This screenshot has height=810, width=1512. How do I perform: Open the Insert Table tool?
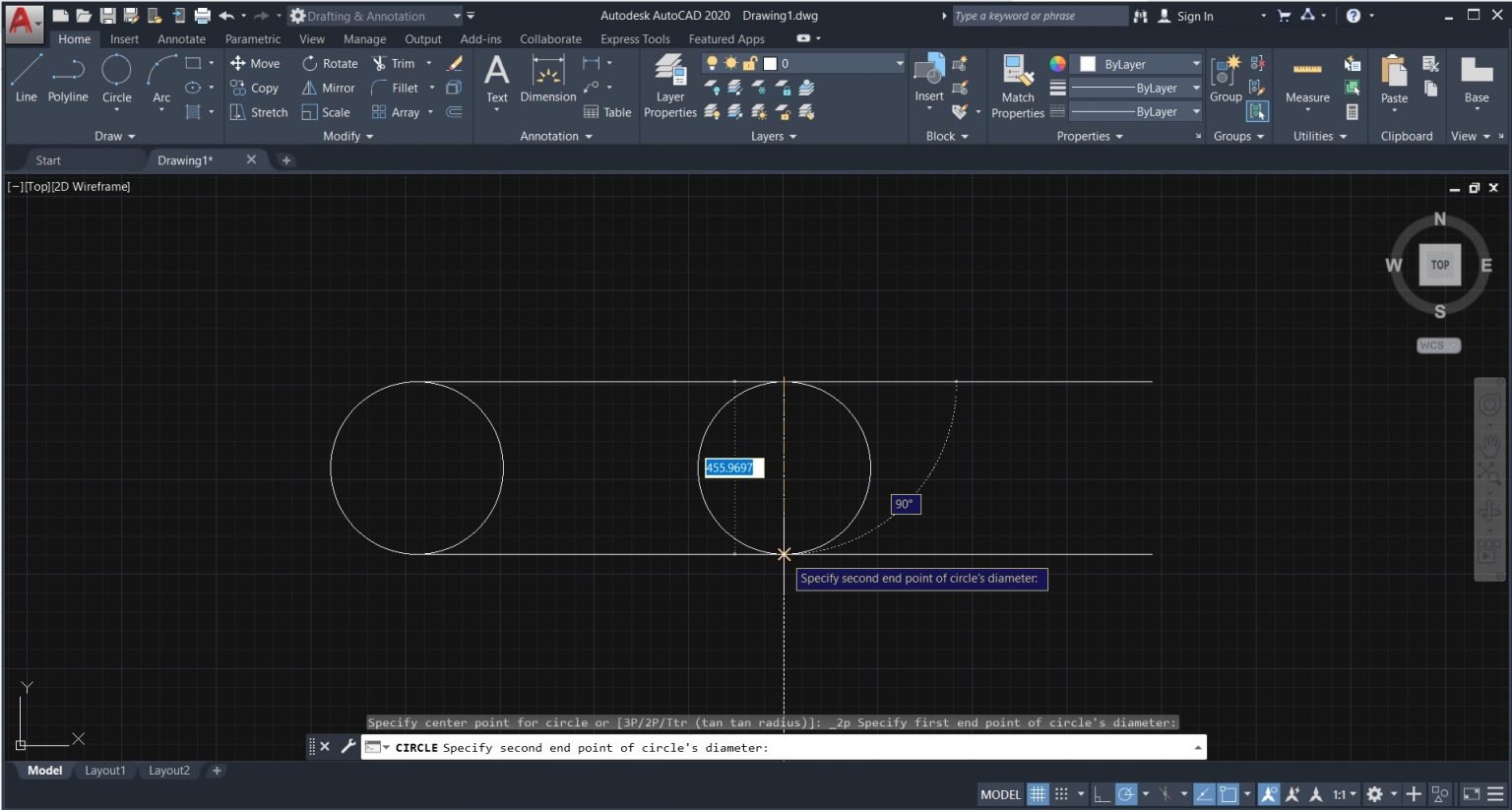click(x=607, y=111)
